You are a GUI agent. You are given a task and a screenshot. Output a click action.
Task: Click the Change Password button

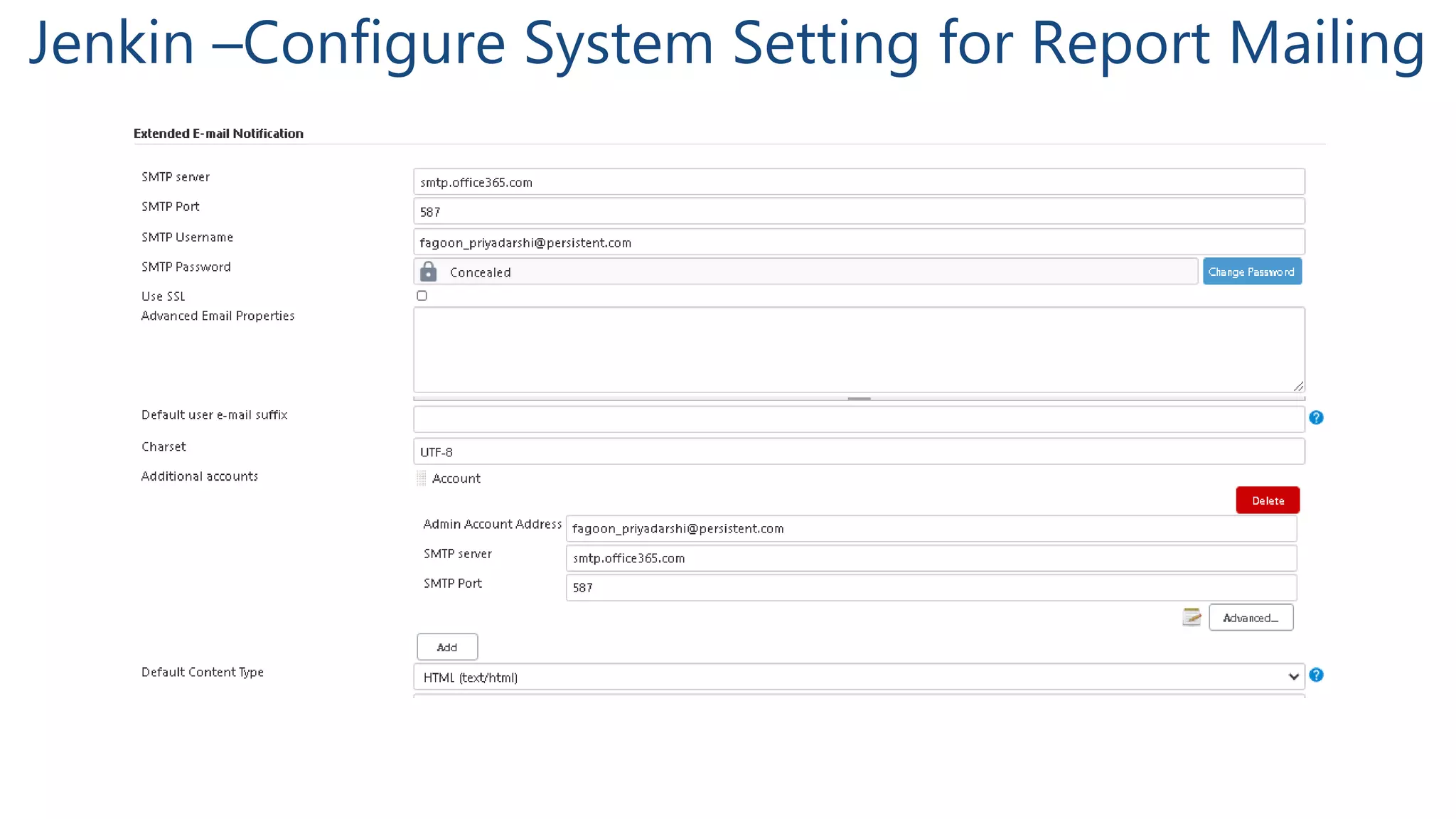click(1252, 272)
